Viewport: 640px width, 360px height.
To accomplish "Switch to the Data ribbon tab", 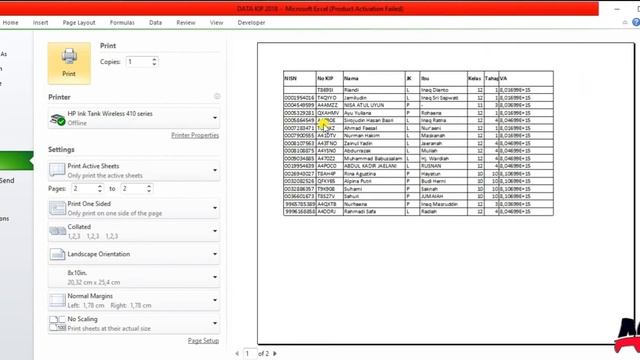I will coord(156,22).
